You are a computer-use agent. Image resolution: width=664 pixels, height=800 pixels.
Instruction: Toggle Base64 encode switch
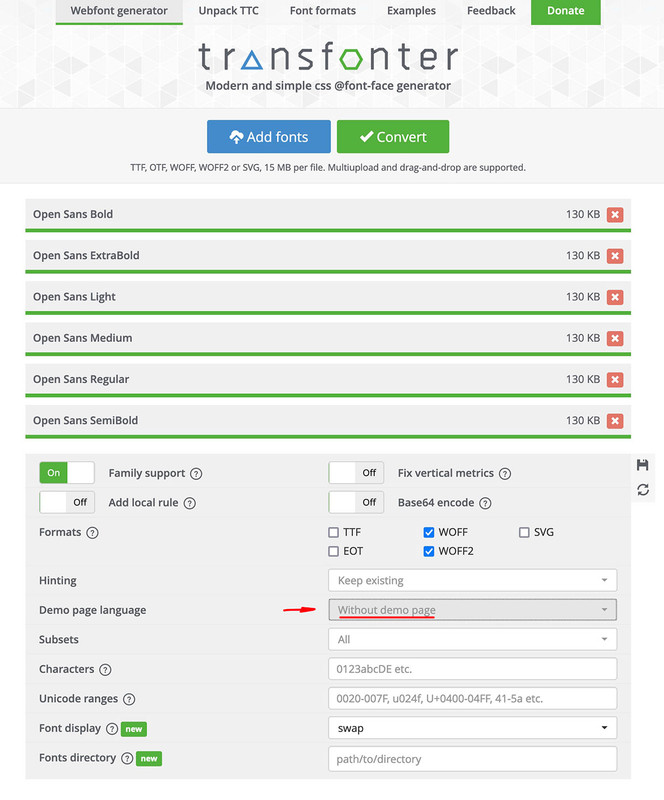[x=356, y=503]
